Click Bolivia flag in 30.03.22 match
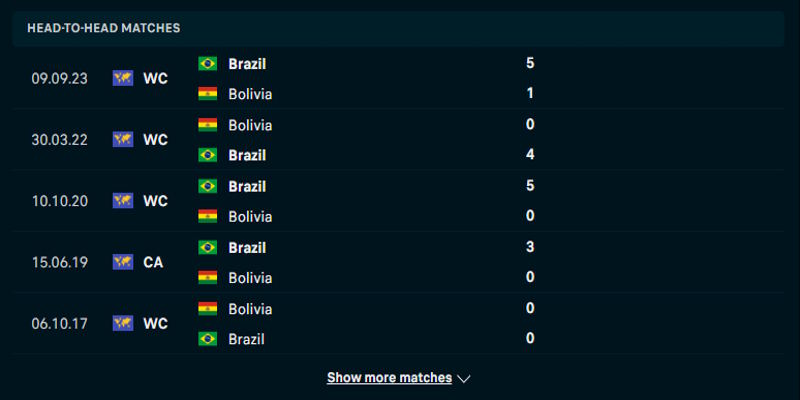The image size is (800, 400). point(208,125)
